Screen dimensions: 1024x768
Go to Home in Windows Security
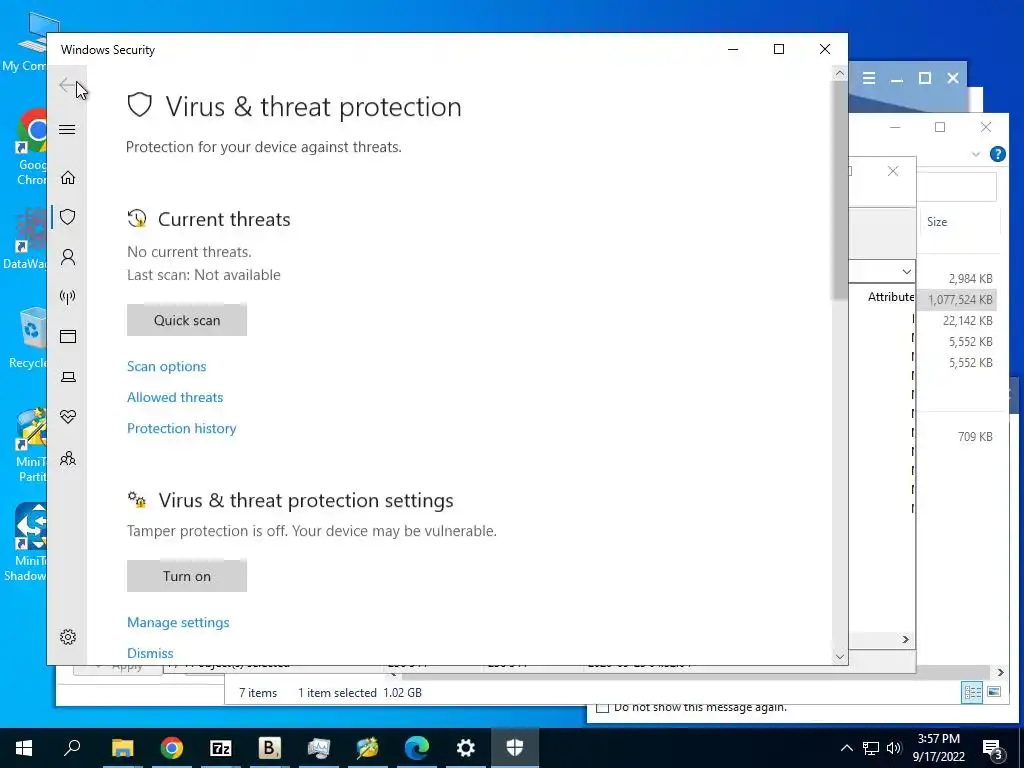tap(67, 178)
